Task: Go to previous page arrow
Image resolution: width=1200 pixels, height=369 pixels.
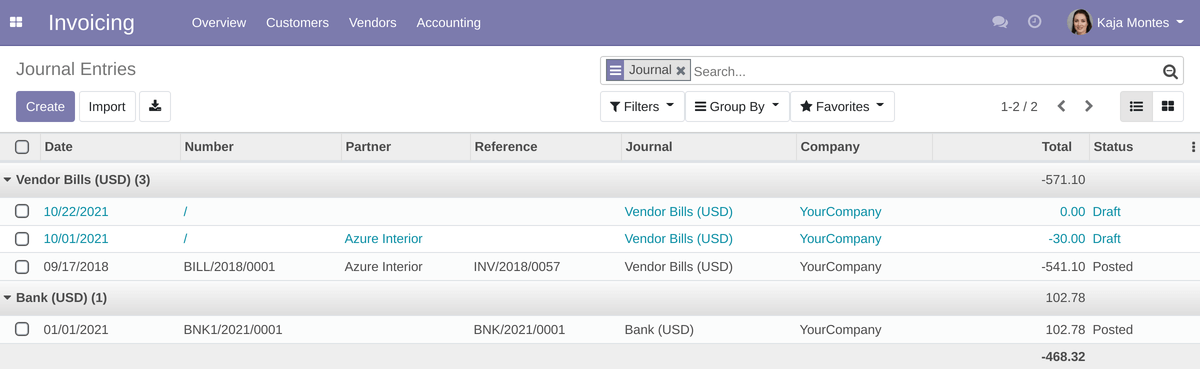Action: point(1062,106)
